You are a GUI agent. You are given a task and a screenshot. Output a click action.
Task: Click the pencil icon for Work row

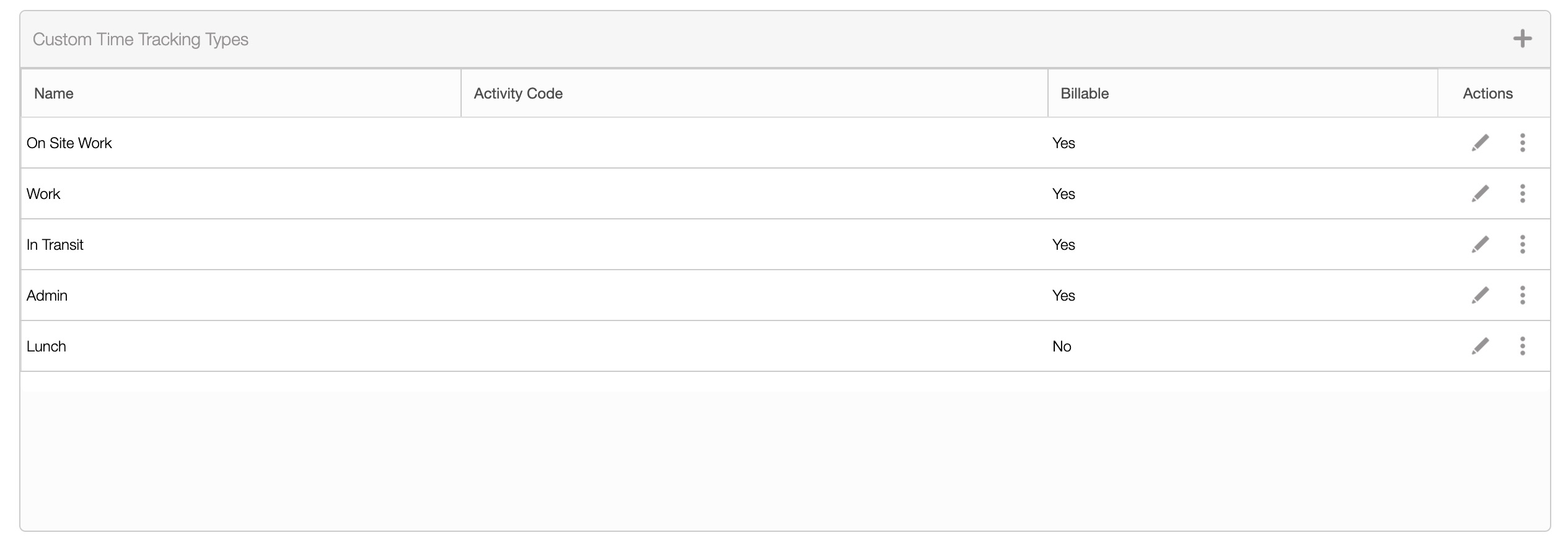click(1480, 193)
